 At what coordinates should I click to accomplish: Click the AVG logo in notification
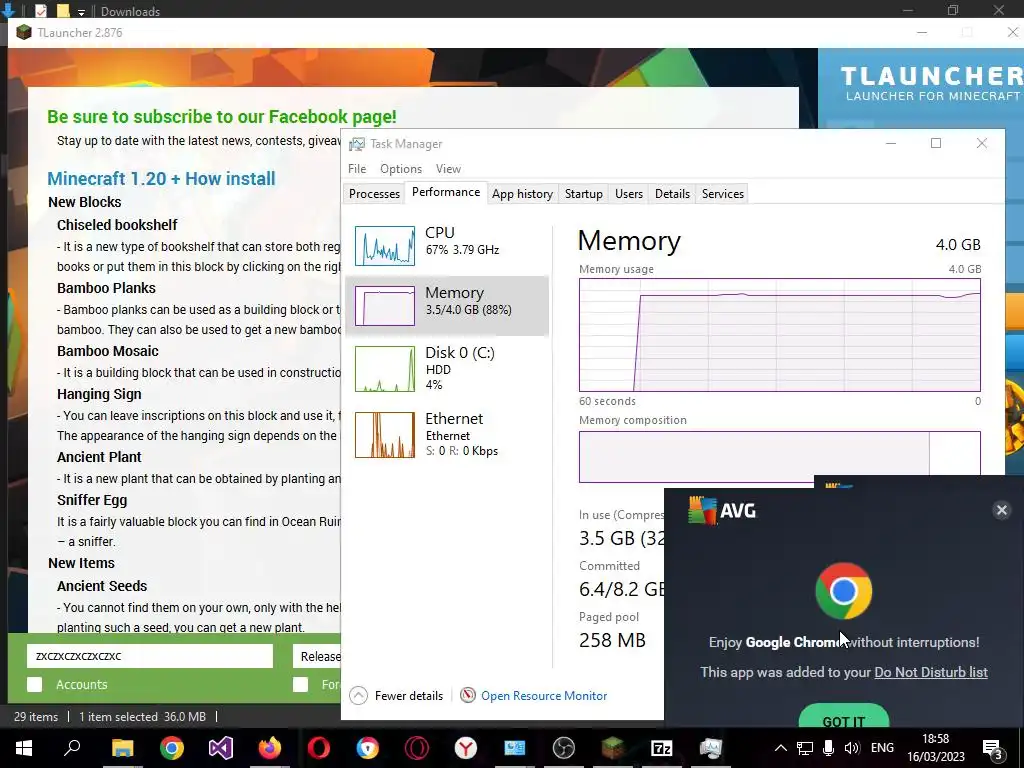coord(722,510)
